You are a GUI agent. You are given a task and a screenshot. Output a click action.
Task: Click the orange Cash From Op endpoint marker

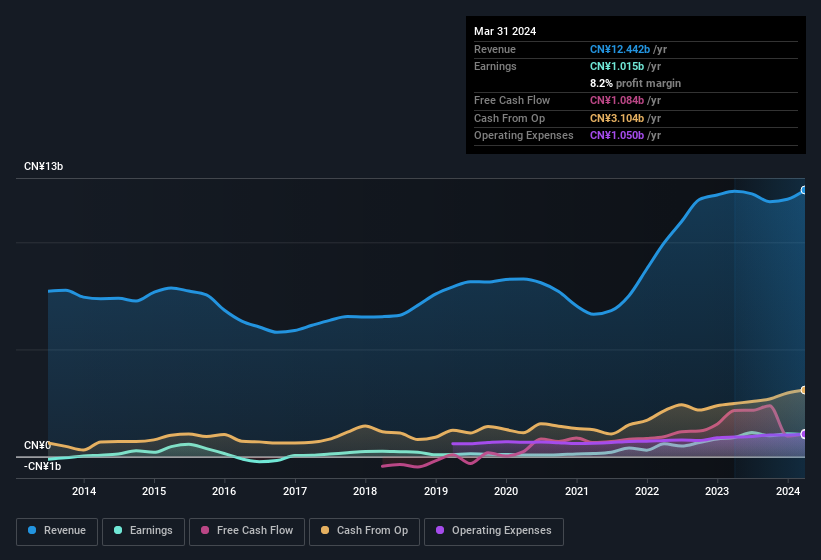[x=804, y=390]
